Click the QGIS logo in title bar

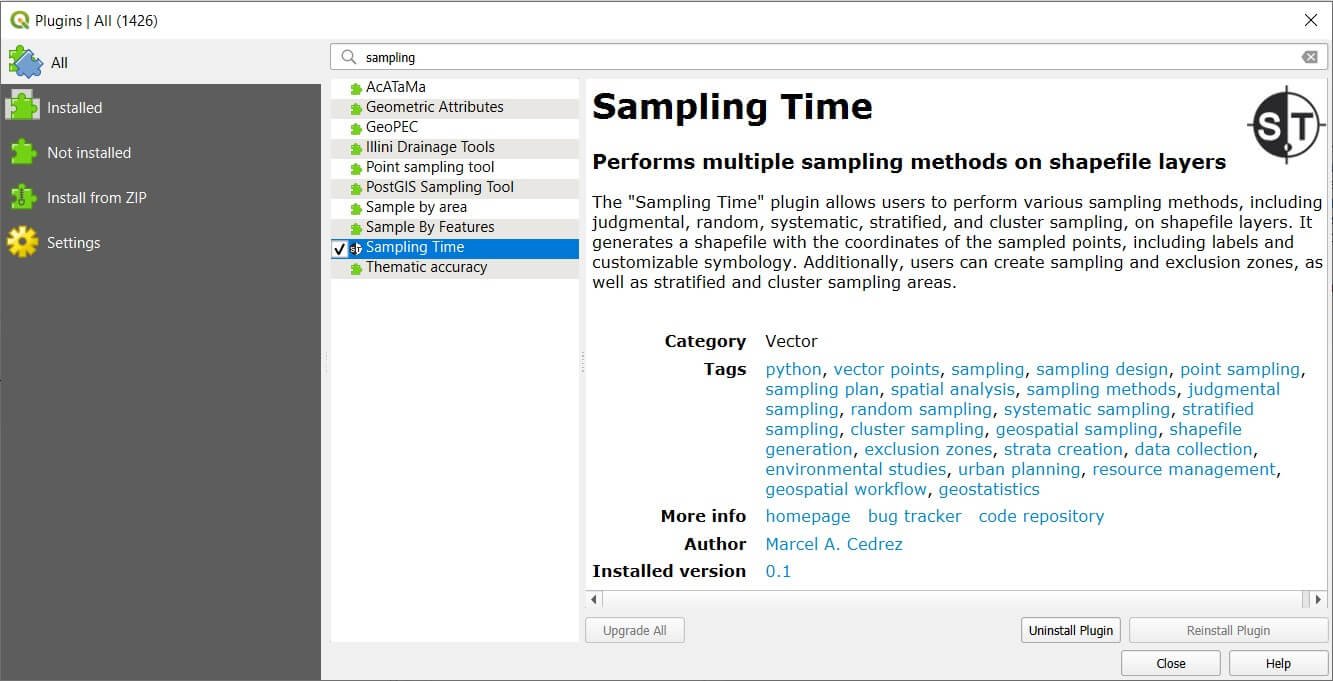point(20,20)
